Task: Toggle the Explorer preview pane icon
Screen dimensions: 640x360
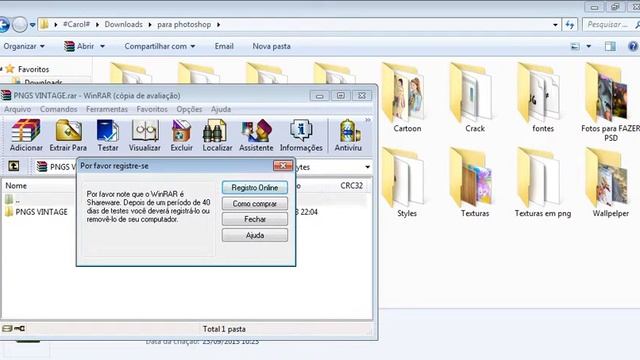Action: point(610,46)
